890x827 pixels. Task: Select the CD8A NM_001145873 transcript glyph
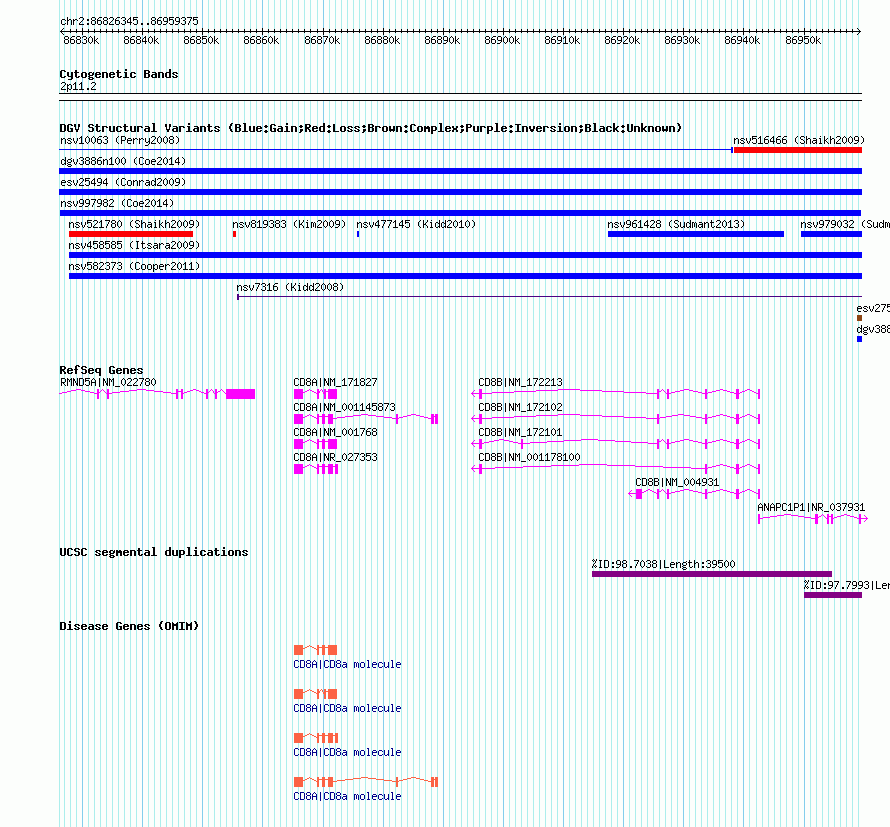coord(366,419)
